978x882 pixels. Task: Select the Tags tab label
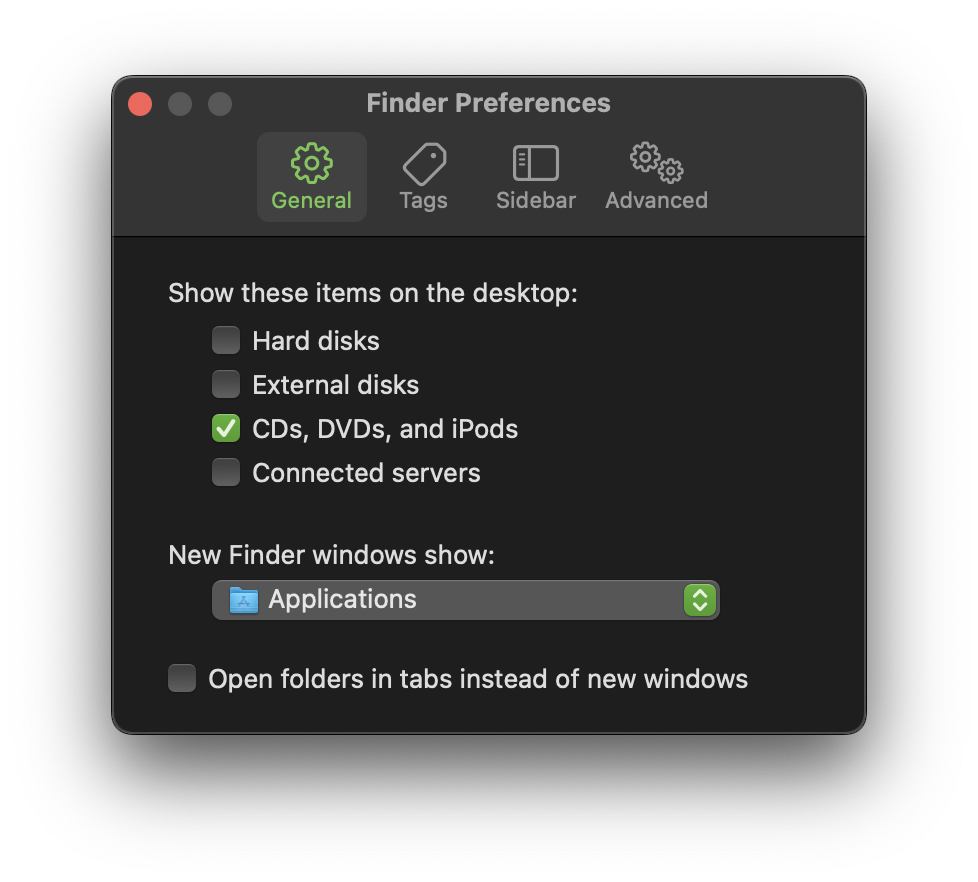point(424,200)
